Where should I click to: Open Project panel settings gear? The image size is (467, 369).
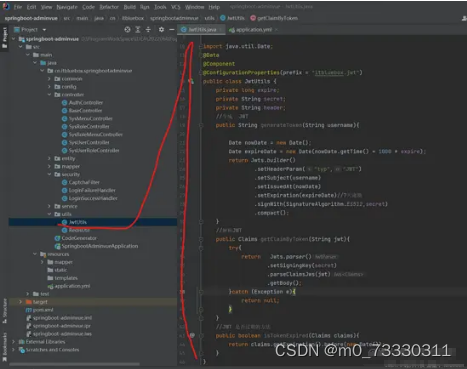coord(161,30)
